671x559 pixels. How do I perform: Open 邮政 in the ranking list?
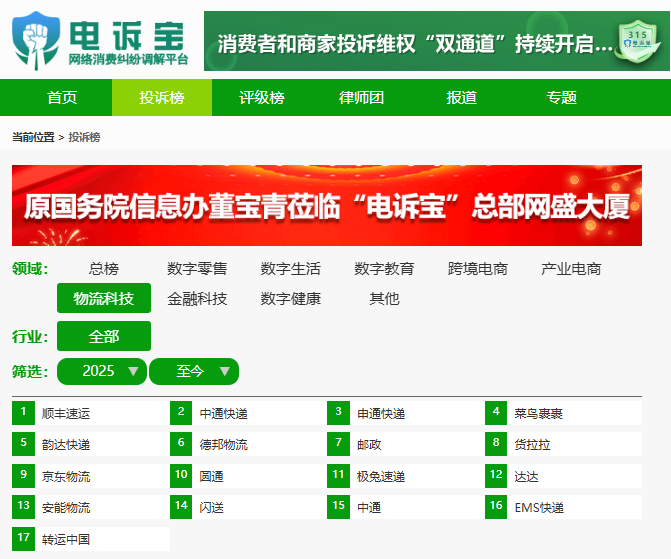point(369,445)
